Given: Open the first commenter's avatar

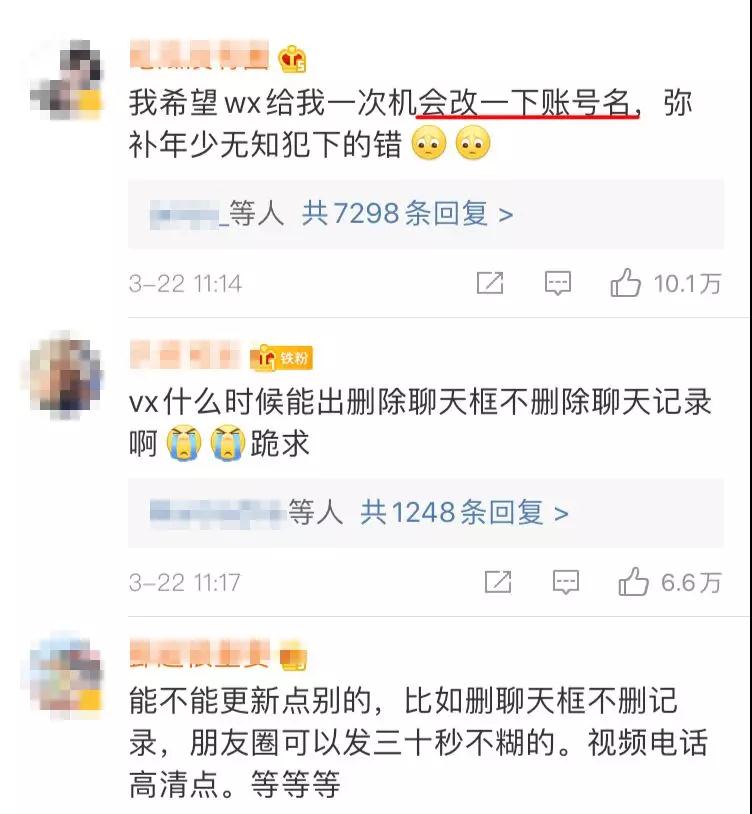Looking at the screenshot, I should point(66,78).
